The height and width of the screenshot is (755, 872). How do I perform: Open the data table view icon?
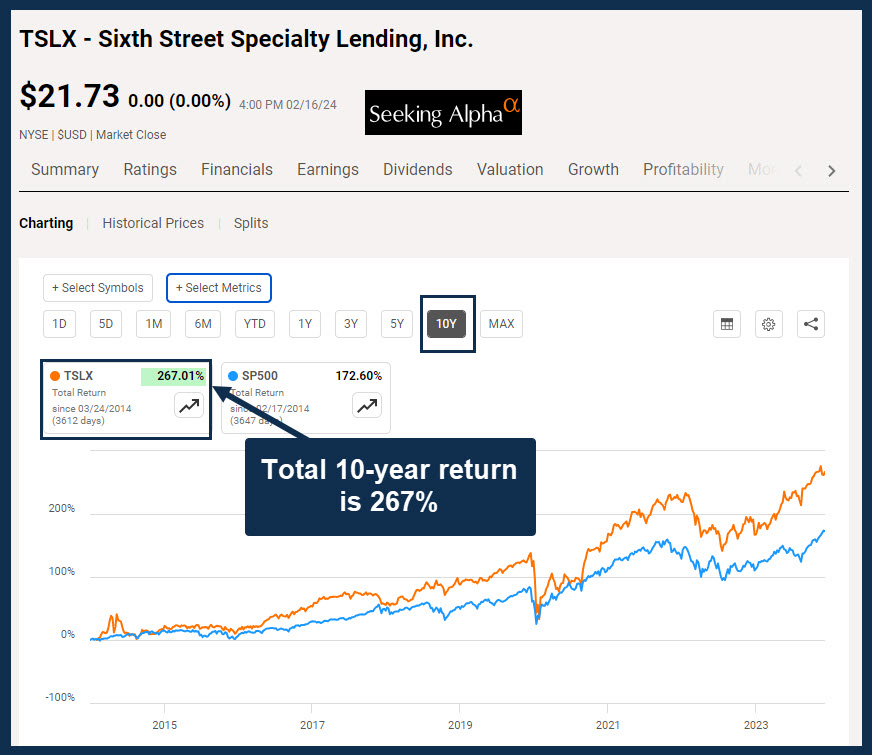[727, 324]
